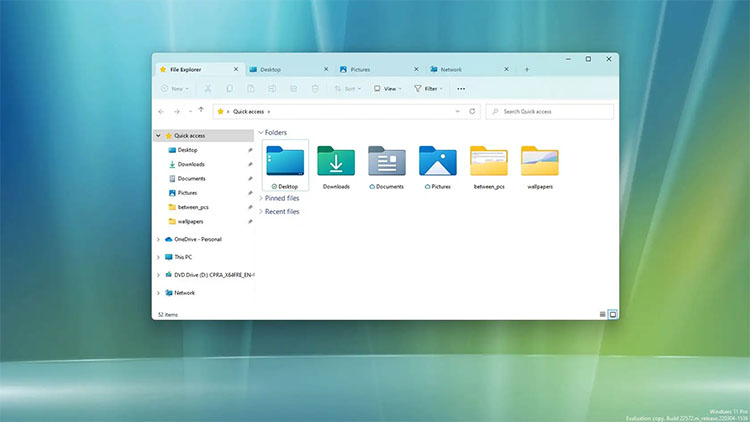Screen dimensions: 750x422
Task: Open the Filter dropdown menu
Action: click(x=429, y=89)
